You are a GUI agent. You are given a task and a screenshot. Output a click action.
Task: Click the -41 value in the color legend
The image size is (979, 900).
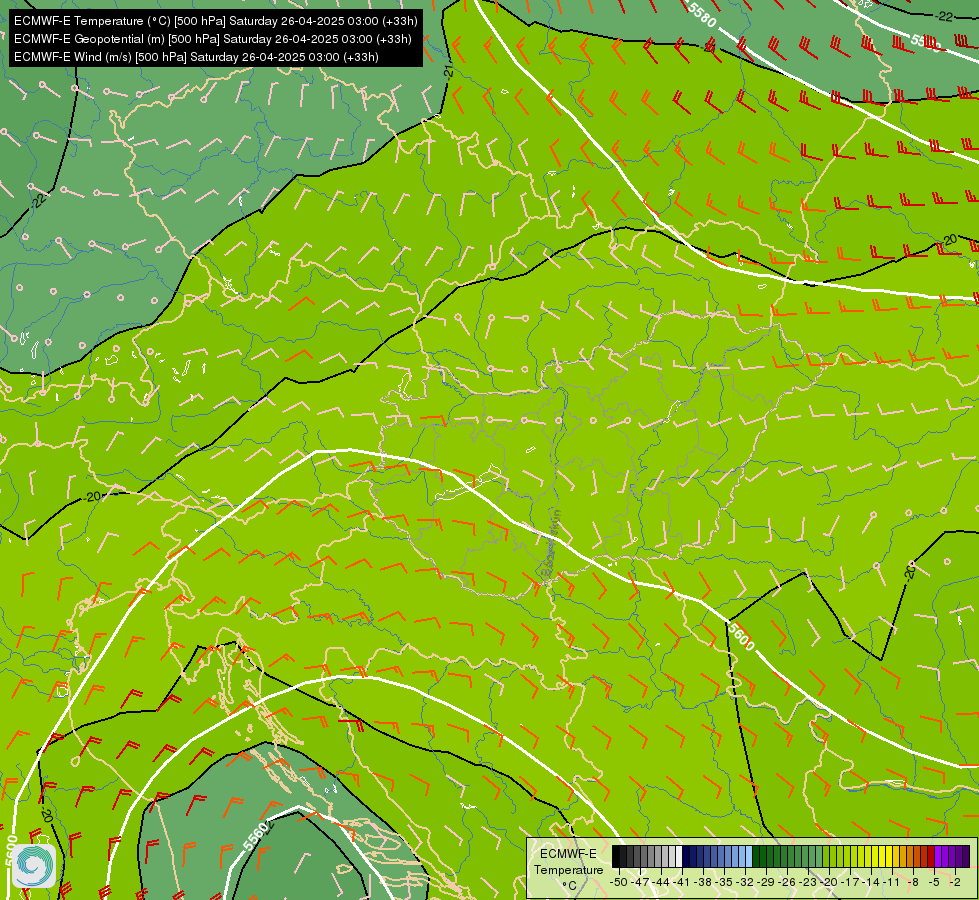[x=682, y=882]
